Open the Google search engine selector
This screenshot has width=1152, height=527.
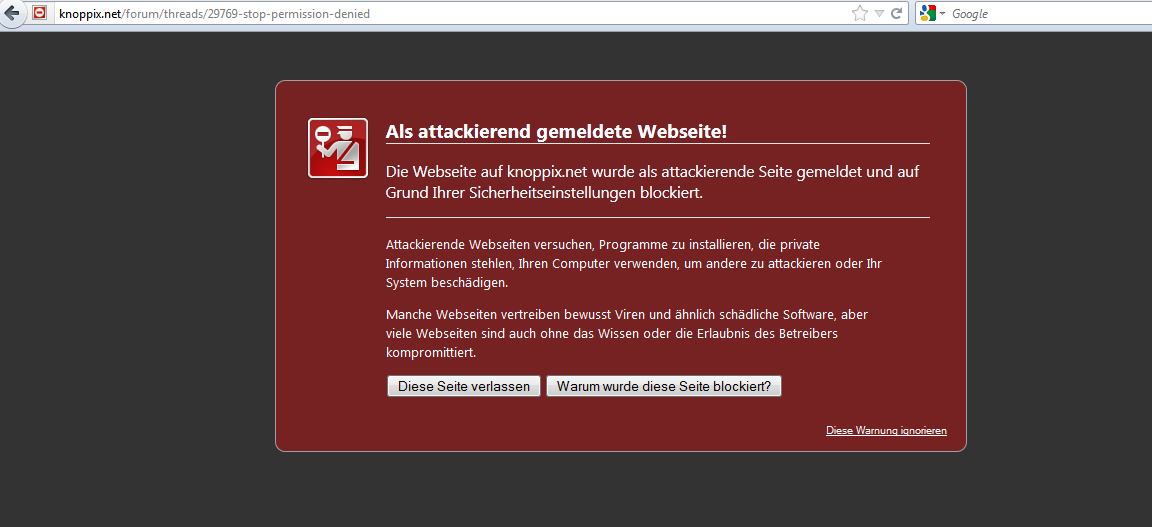pos(932,13)
